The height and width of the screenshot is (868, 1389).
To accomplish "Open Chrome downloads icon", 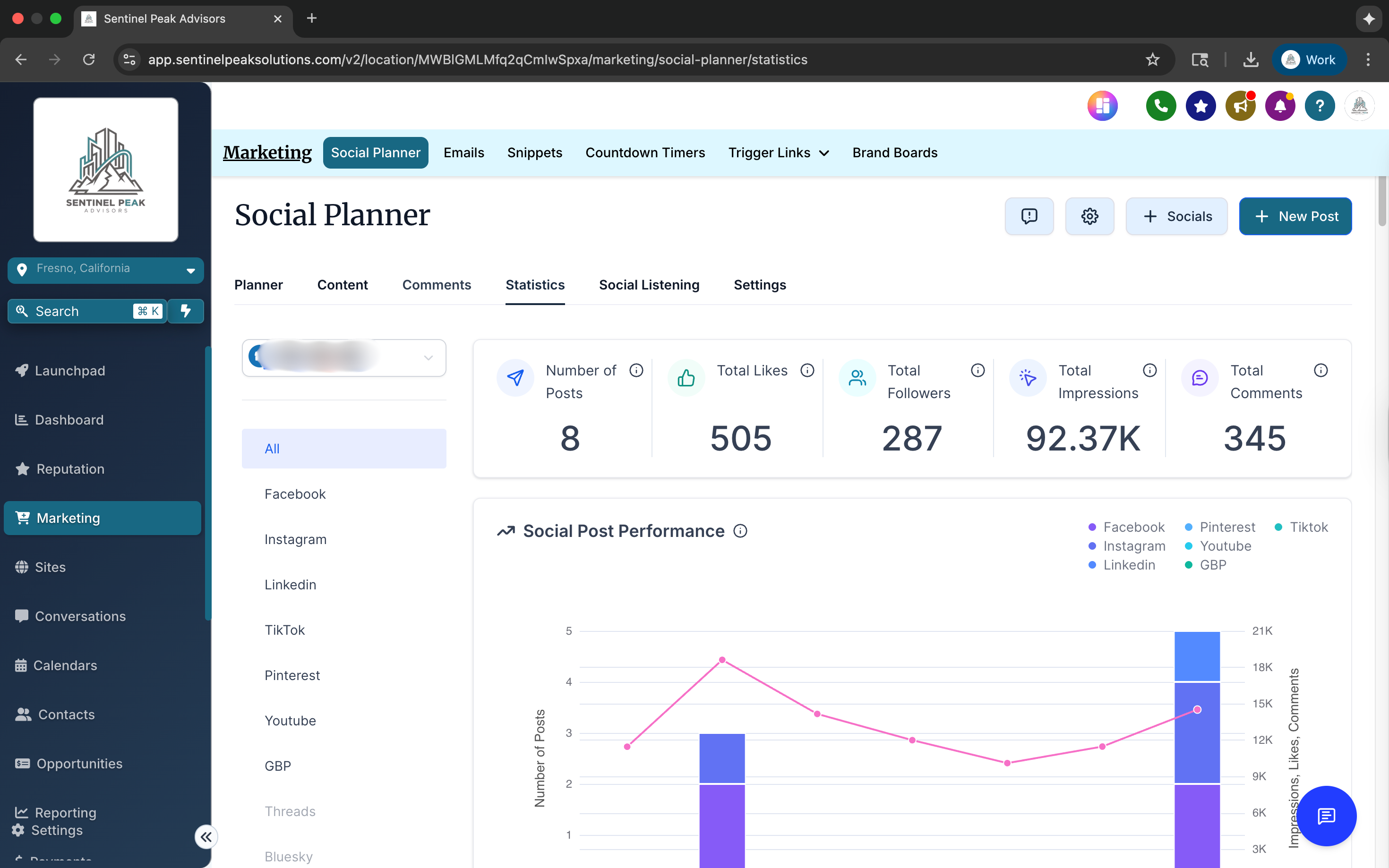I will pyautogui.click(x=1251, y=60).
